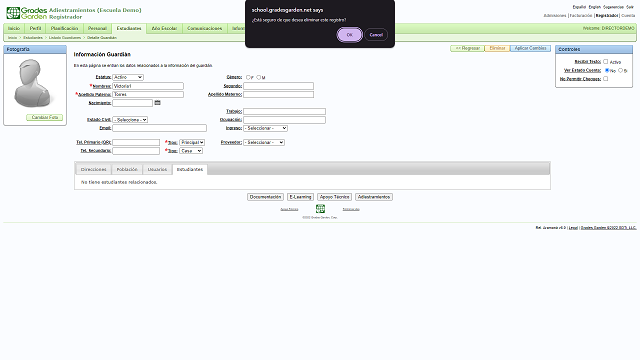Open the Facturación module link

tap(581, 16)
